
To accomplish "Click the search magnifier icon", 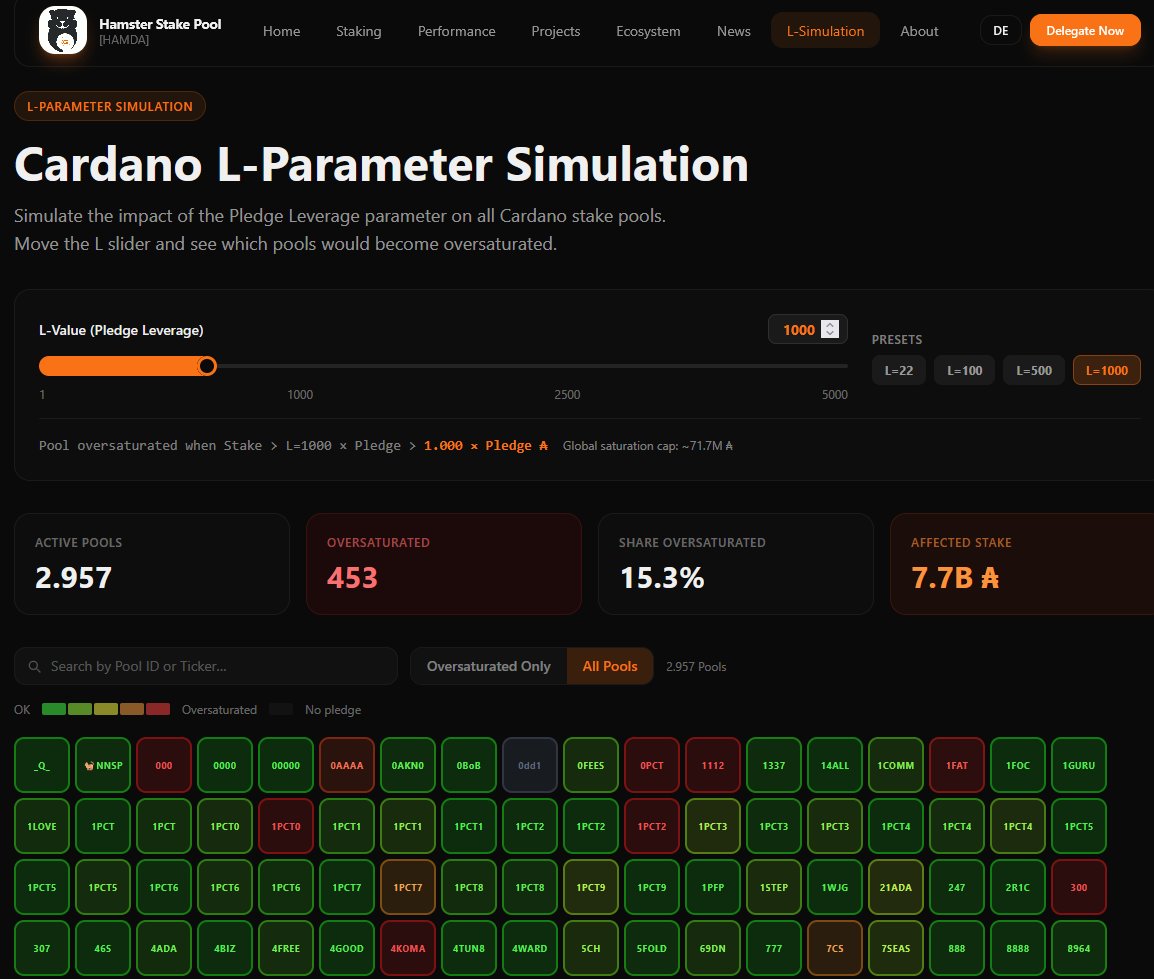I will point(34,666).
